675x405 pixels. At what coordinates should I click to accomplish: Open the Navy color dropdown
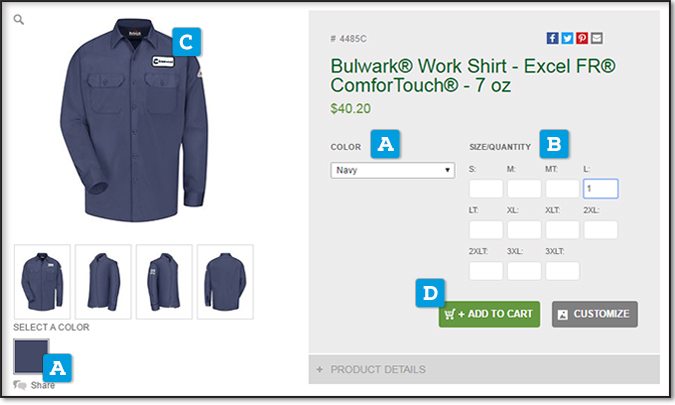[392, 170]
